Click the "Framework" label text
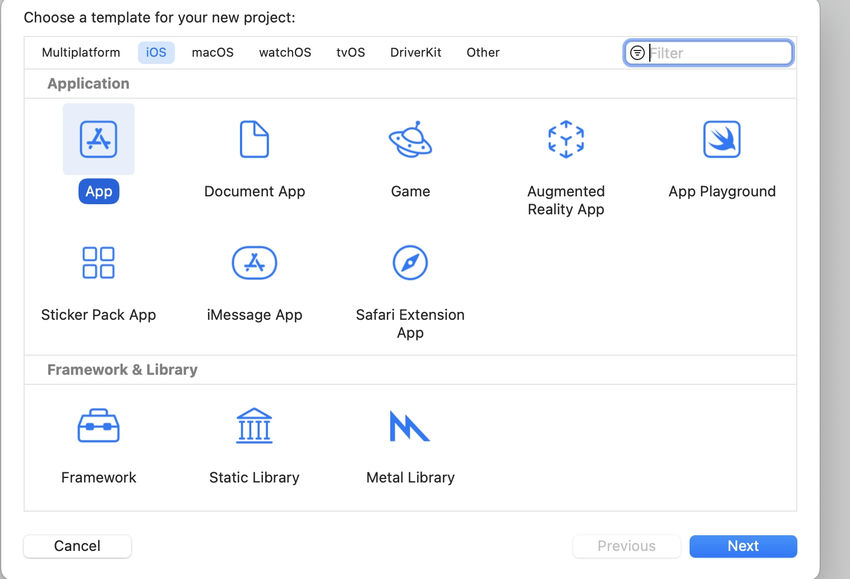 99,478
